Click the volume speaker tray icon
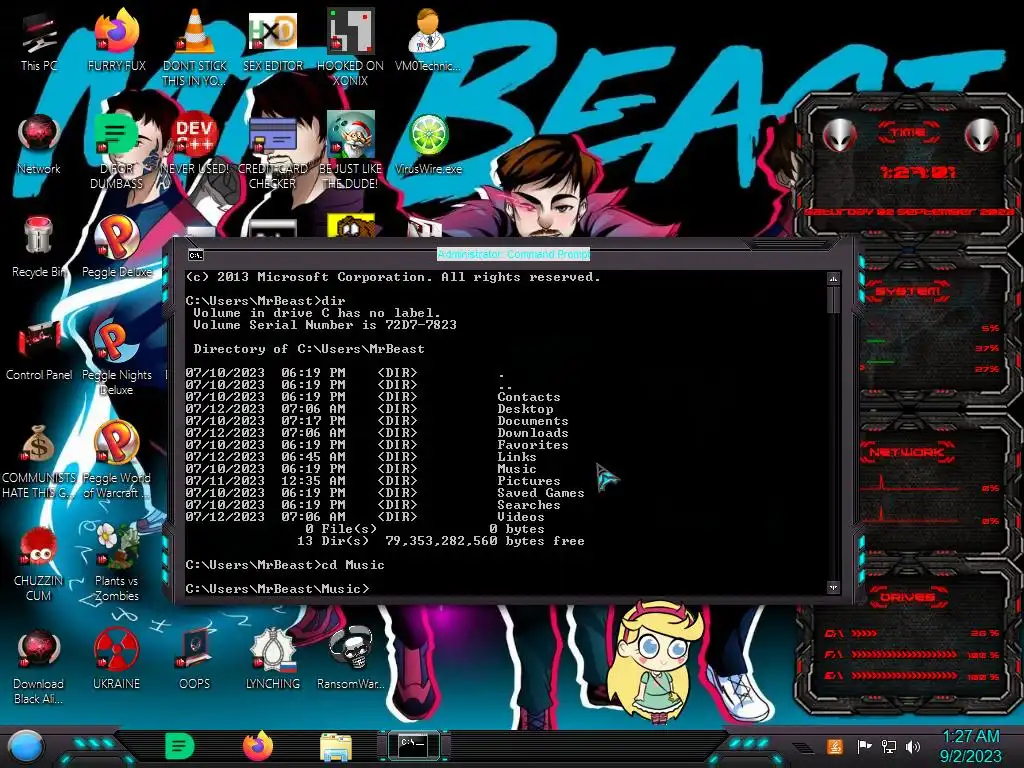This screenshot has width=1024, height=768. pyautogui.click(x=913, y=746)
